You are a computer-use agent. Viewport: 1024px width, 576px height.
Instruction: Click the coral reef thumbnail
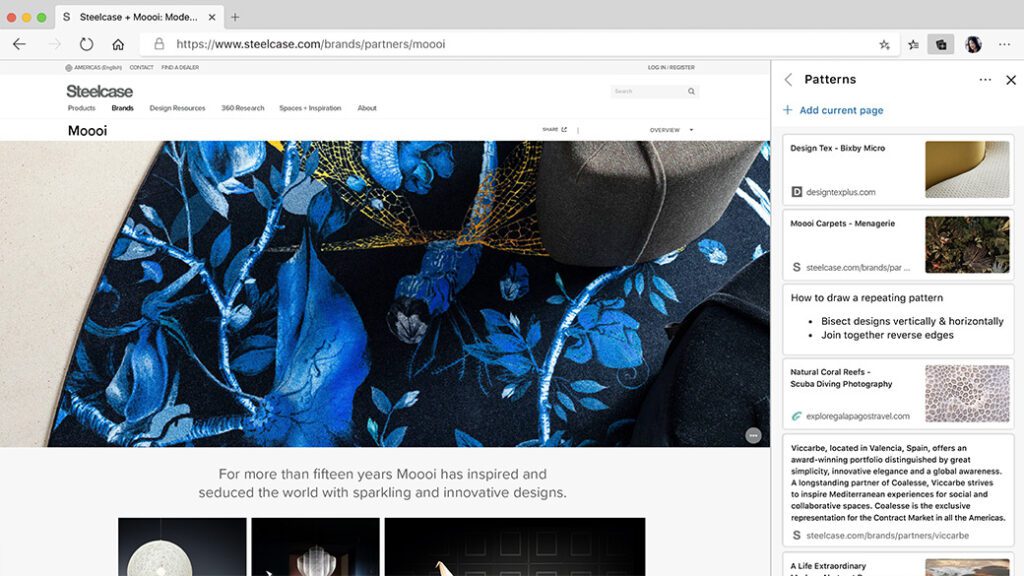(x=967, y=393)
